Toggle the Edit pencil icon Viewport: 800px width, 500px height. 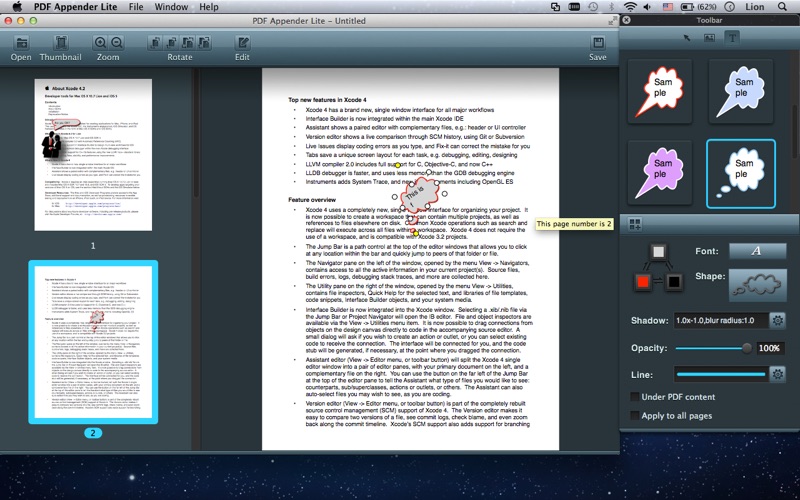[x=242, y=42]
